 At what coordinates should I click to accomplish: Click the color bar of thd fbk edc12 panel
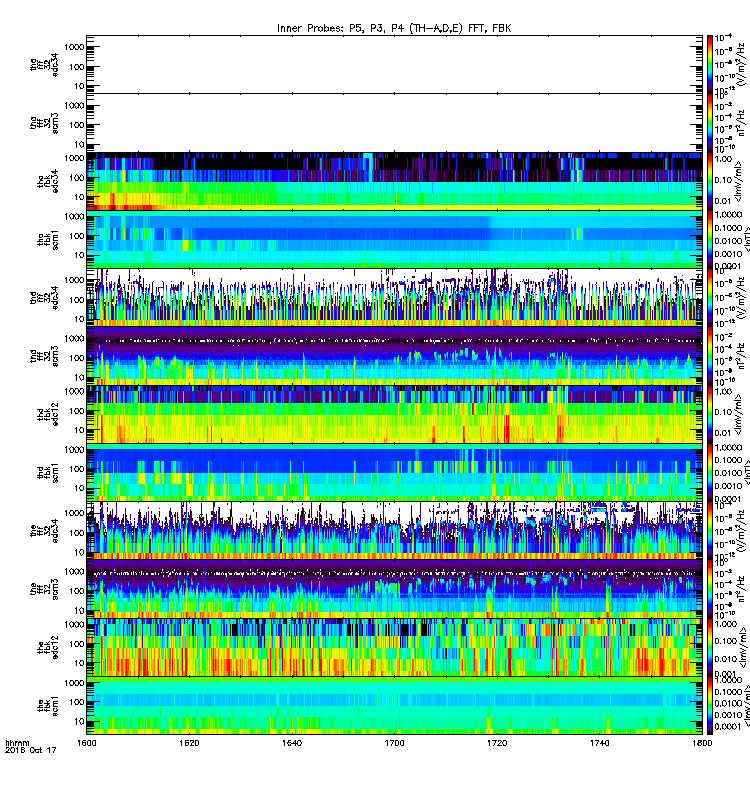click(x=710, y=414)
